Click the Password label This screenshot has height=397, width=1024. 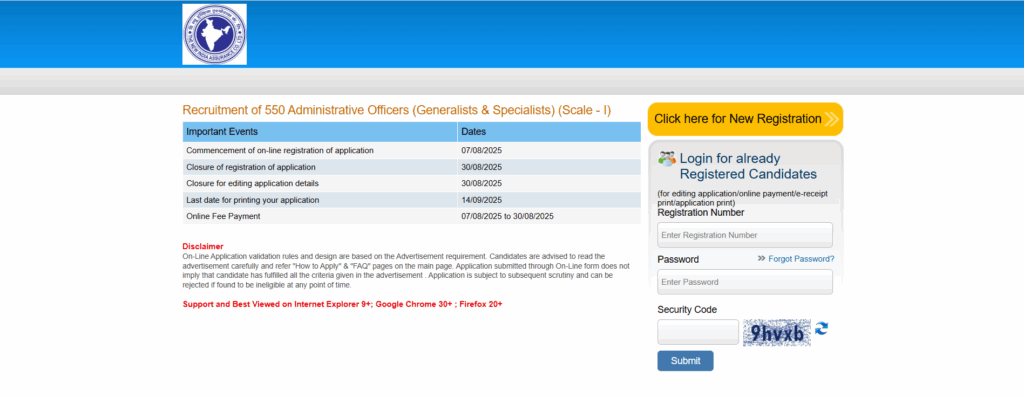pos(678,259)
